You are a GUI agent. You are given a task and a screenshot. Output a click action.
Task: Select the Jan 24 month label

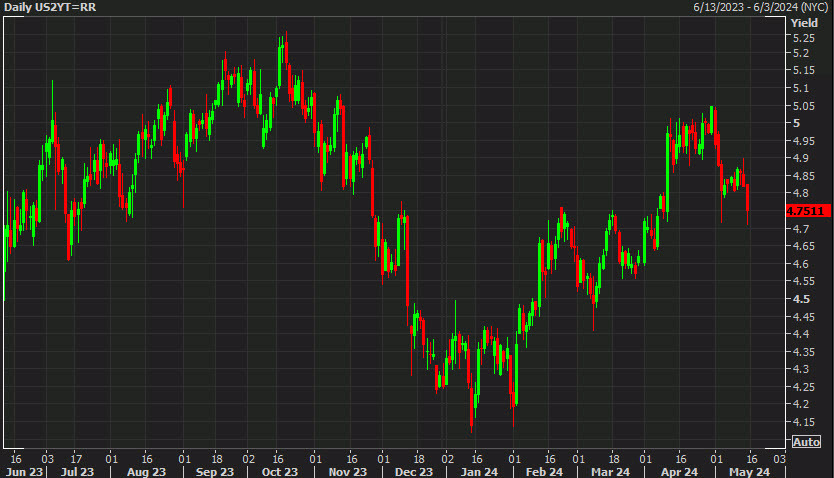click(479, 472)
